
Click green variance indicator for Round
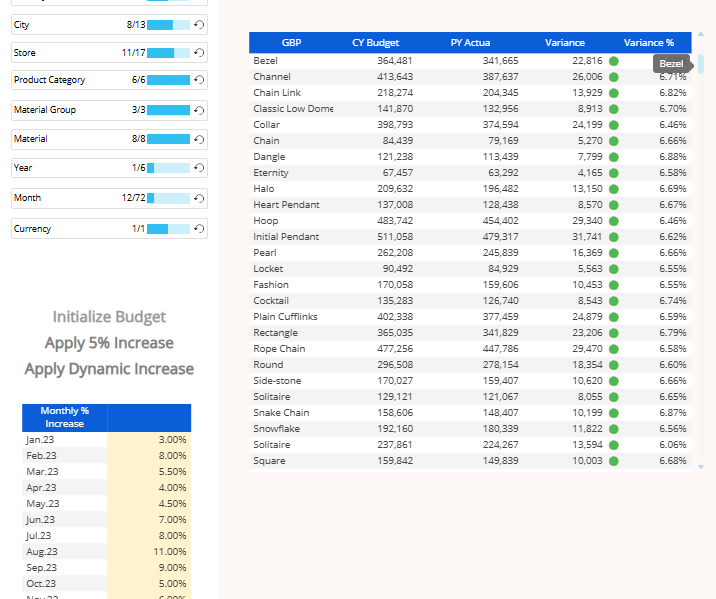click(x=614, y=365)
